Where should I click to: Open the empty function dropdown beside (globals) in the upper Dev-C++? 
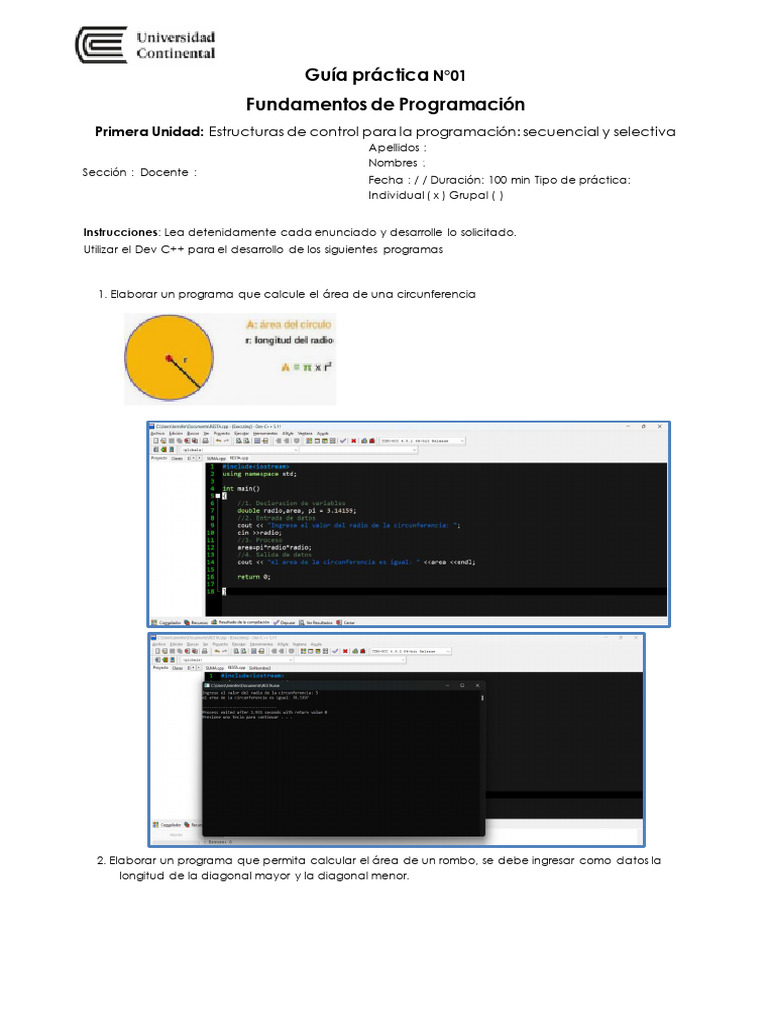click(x=359, y=450)
